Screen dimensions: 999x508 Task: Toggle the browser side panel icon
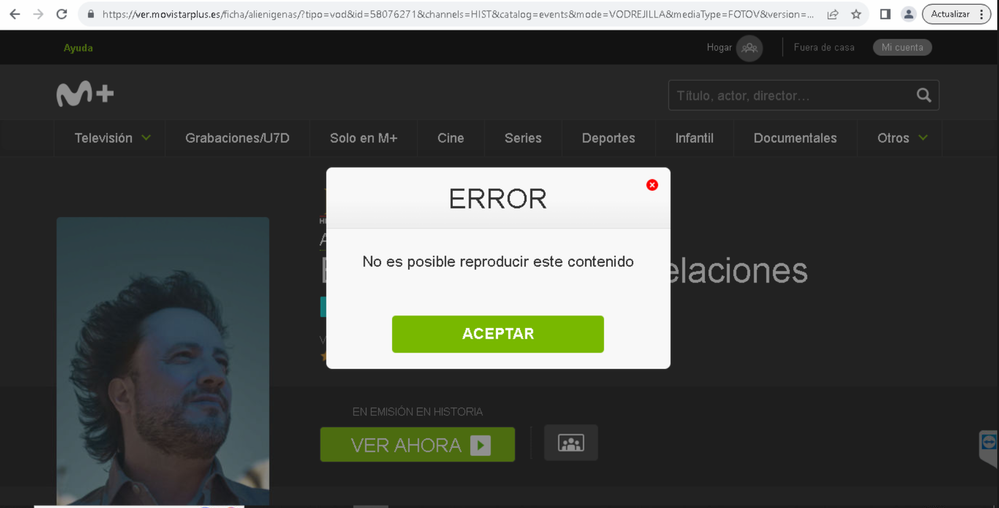pyautogui.click(x=885, y=14)
